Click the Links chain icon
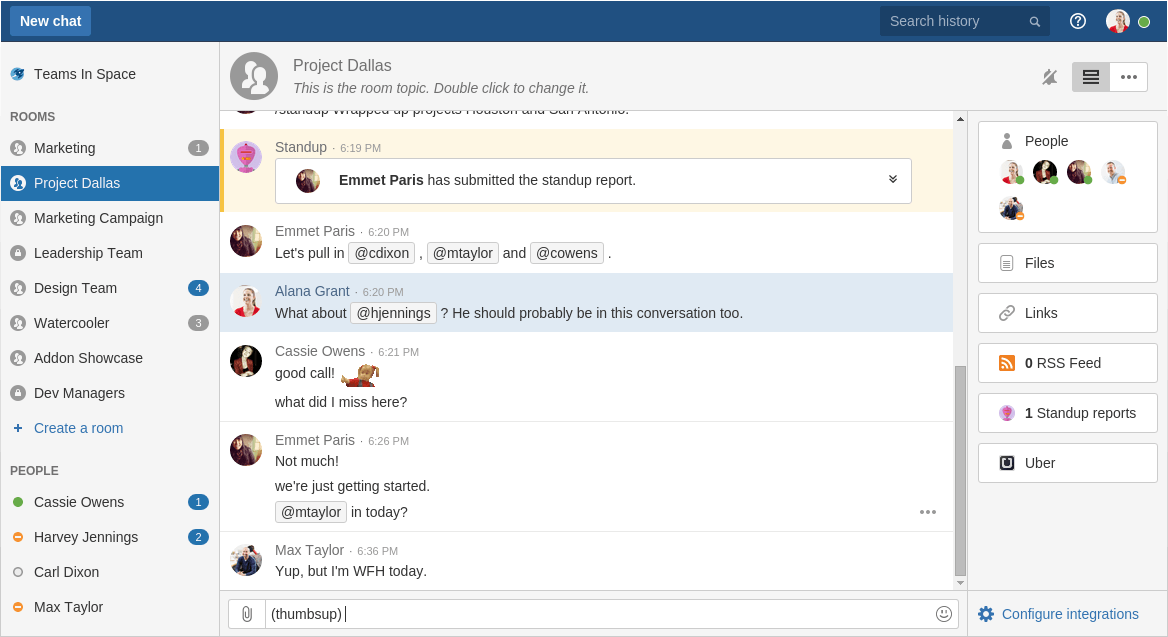1168x637 pixels. [x=1007, y=313]
